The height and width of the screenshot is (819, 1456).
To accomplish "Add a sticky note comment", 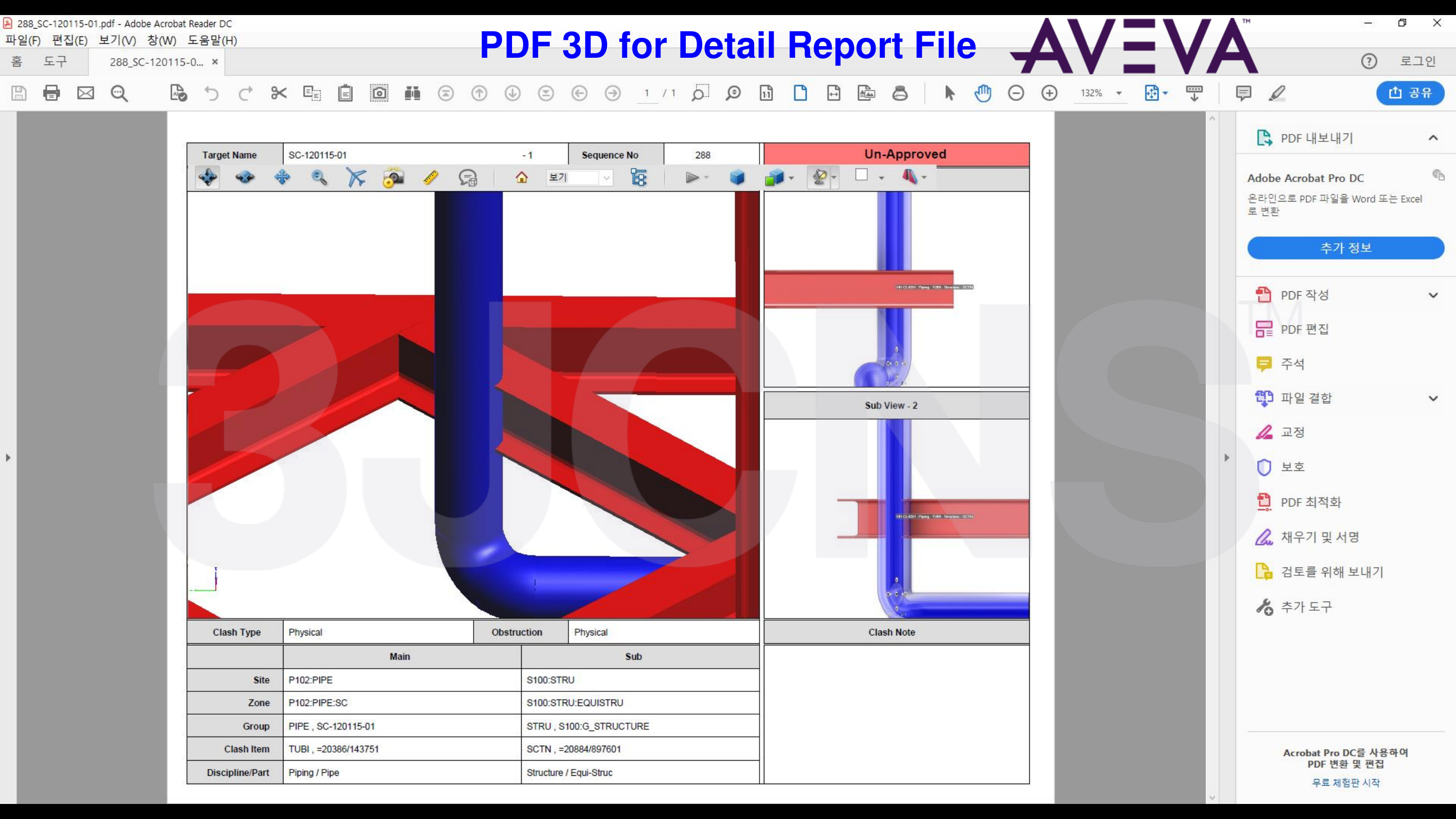I will [1243, 93].
